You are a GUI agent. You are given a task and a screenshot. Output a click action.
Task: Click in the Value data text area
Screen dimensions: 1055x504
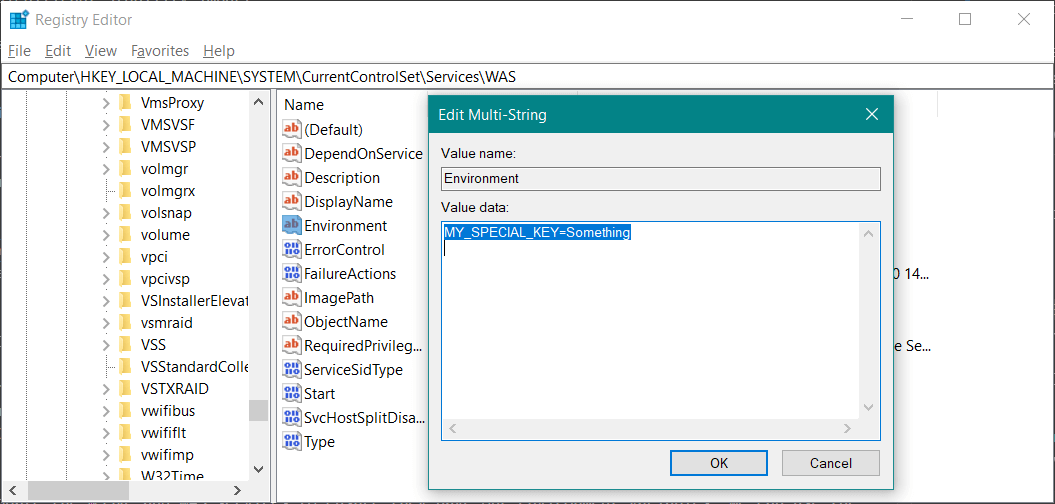[651, 323]
